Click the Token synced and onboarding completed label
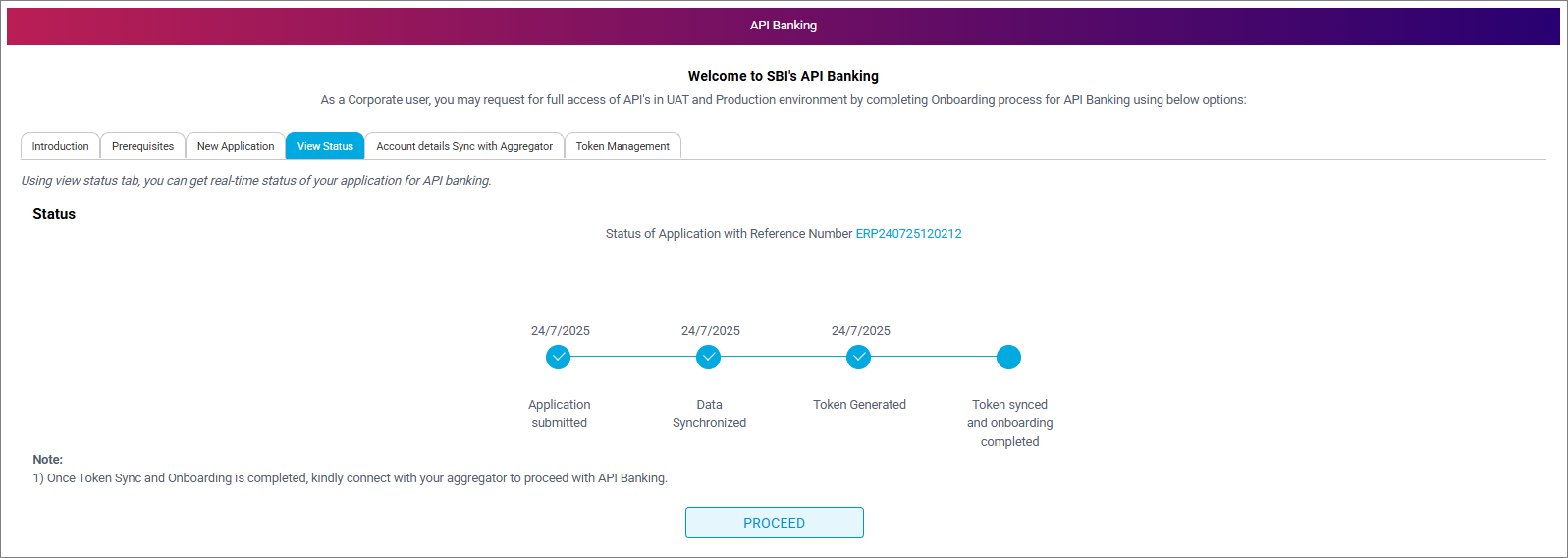Screen dimensions: 1568x558 (x=1009, y=422)
